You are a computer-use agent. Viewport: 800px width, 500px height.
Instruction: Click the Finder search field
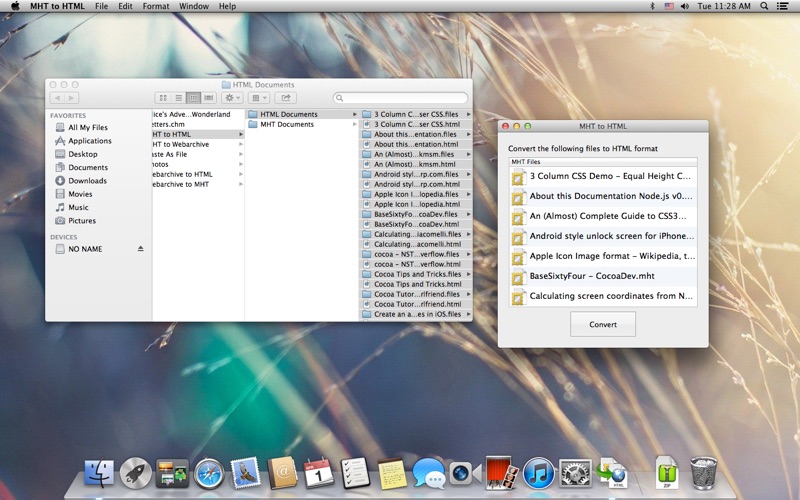(x=401, y=98)
